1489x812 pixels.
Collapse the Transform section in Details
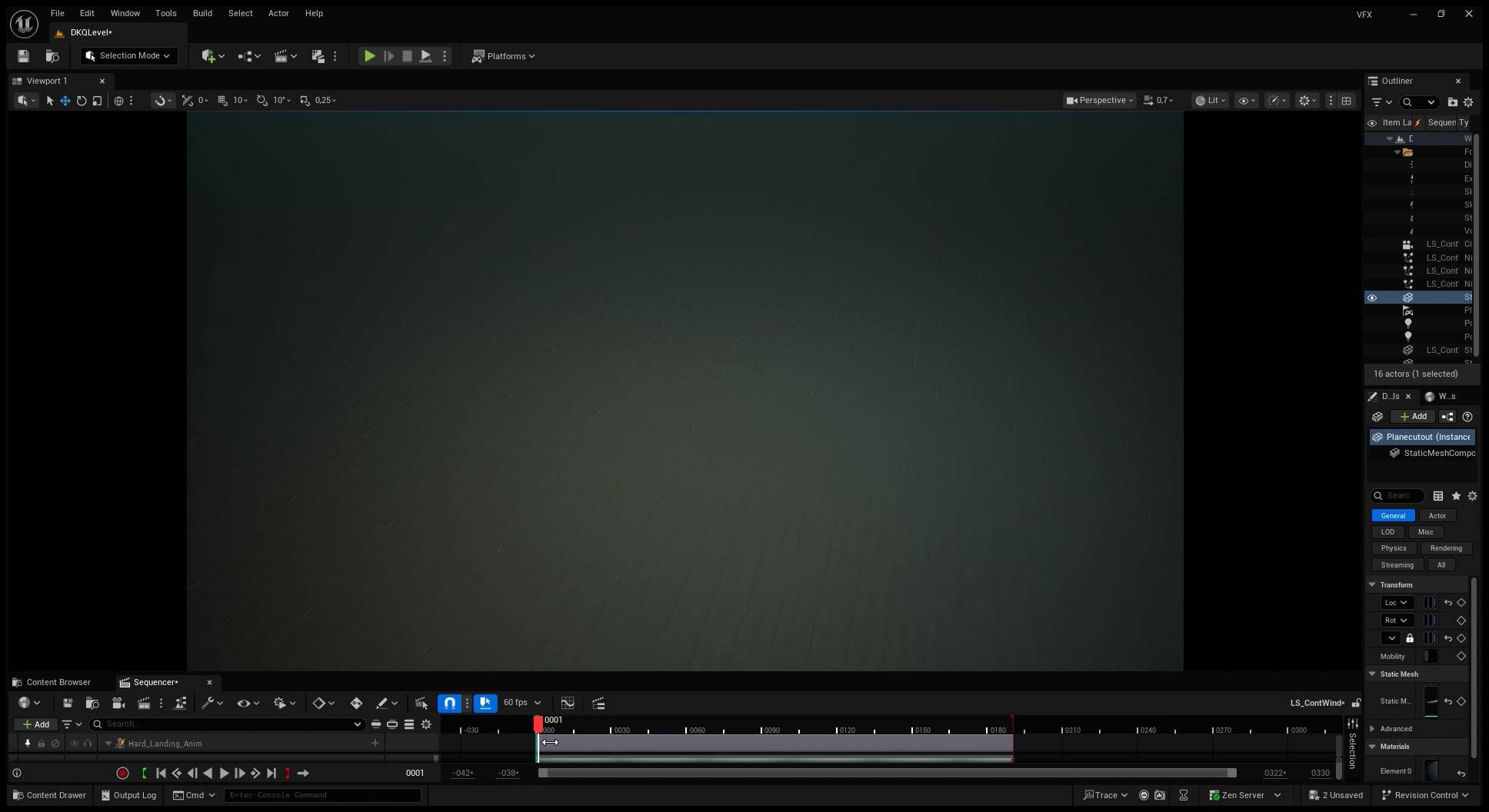click(x=1372, y=585)
